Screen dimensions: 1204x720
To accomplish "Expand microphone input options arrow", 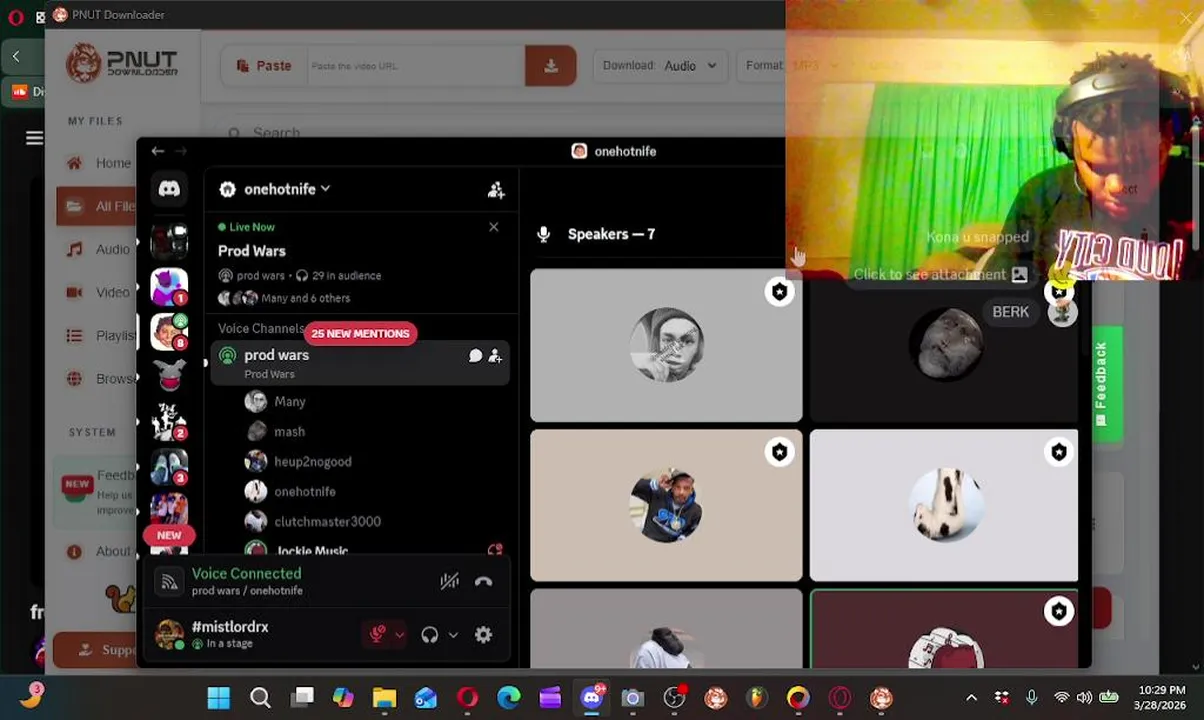I will (x=399, y=635).
